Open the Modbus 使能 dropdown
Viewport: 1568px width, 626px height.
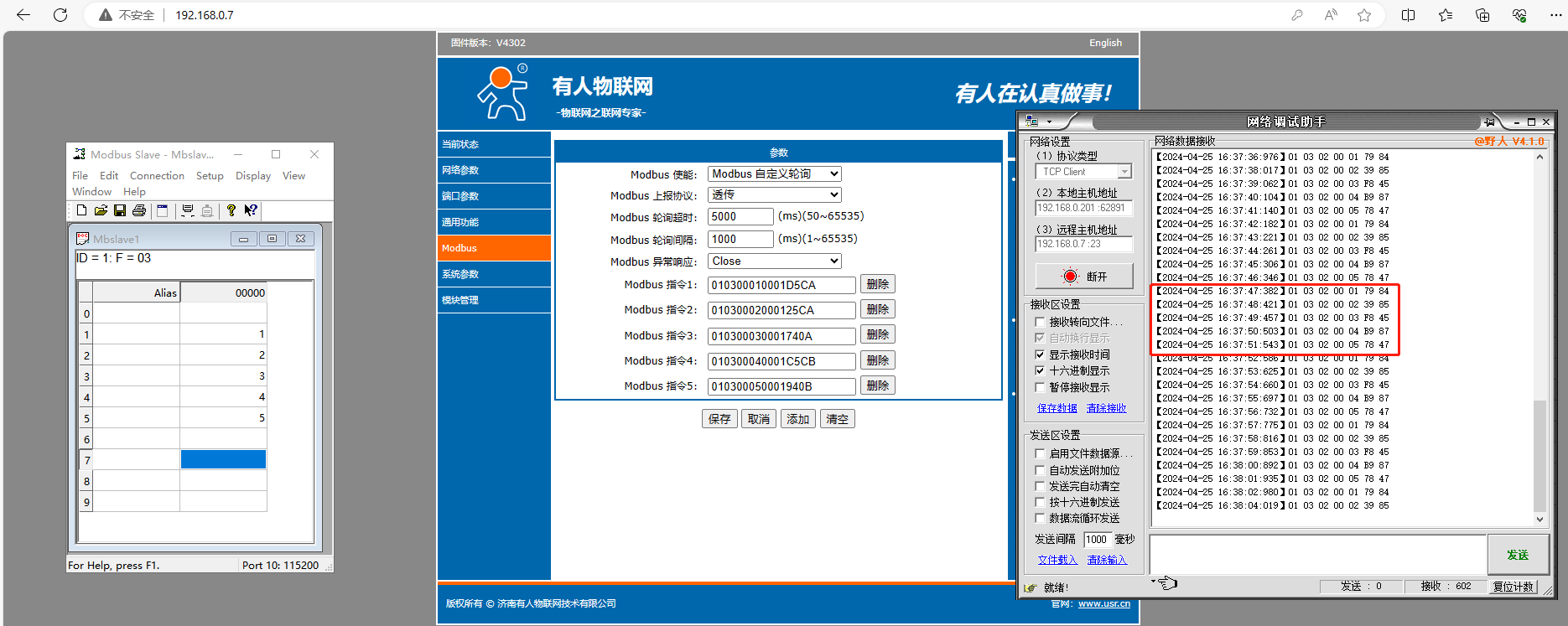pyautogui.click(x=775, y=173)
